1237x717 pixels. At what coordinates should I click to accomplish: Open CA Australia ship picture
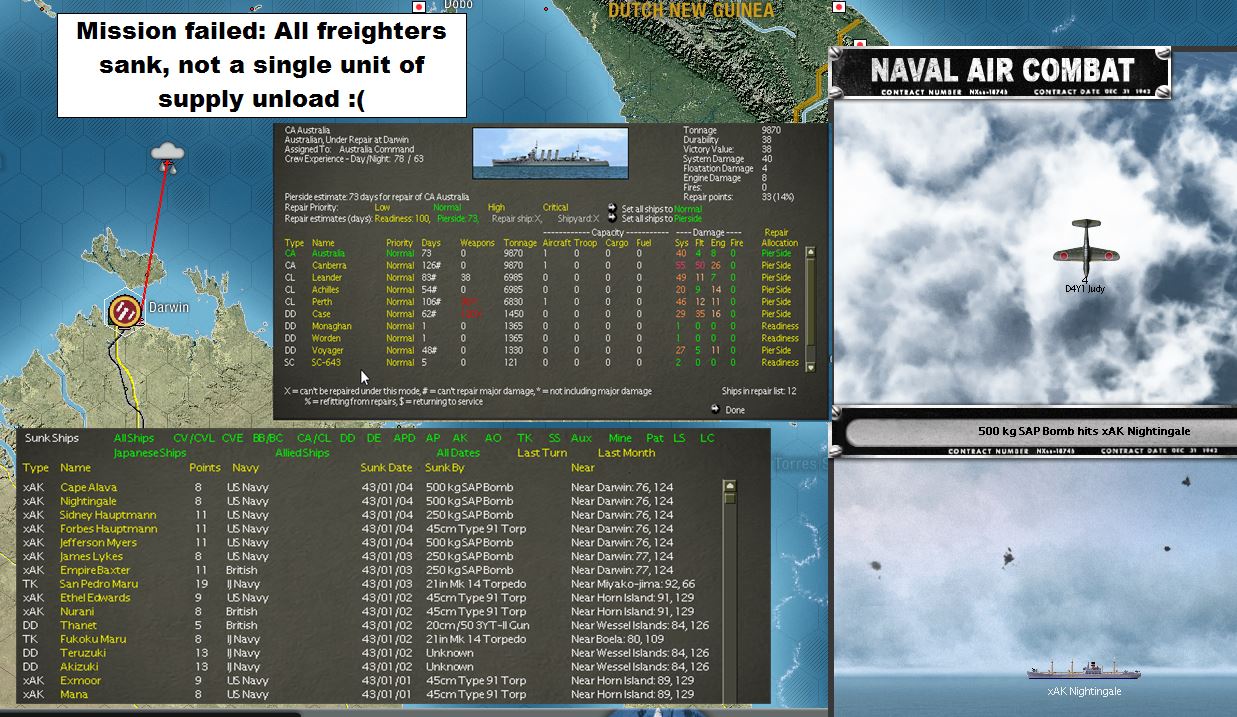pyautogui.click(x=550, y=153)
